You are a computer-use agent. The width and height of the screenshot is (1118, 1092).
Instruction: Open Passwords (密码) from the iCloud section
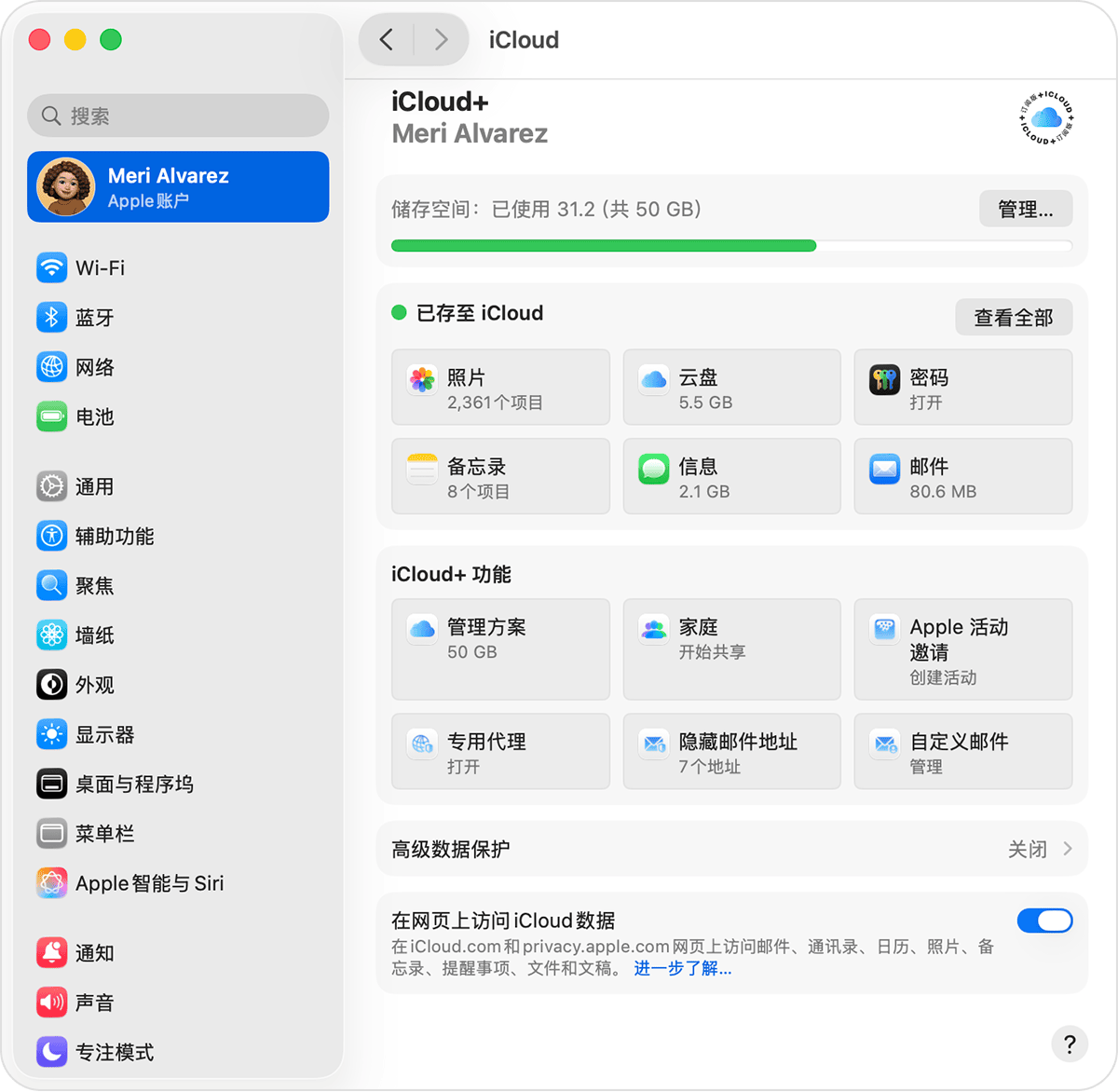pyautogui.click(x=962, y=387)
